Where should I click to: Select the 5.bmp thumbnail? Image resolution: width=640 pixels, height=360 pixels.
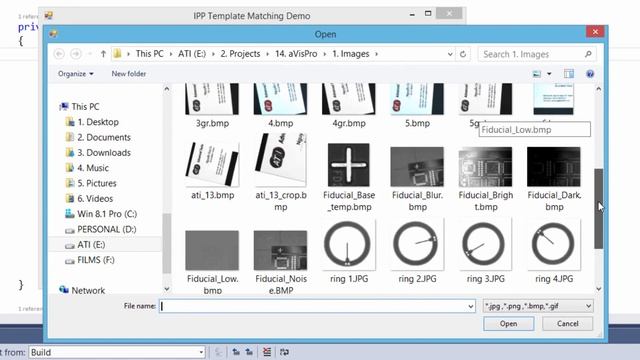click(x=417, y=99)
